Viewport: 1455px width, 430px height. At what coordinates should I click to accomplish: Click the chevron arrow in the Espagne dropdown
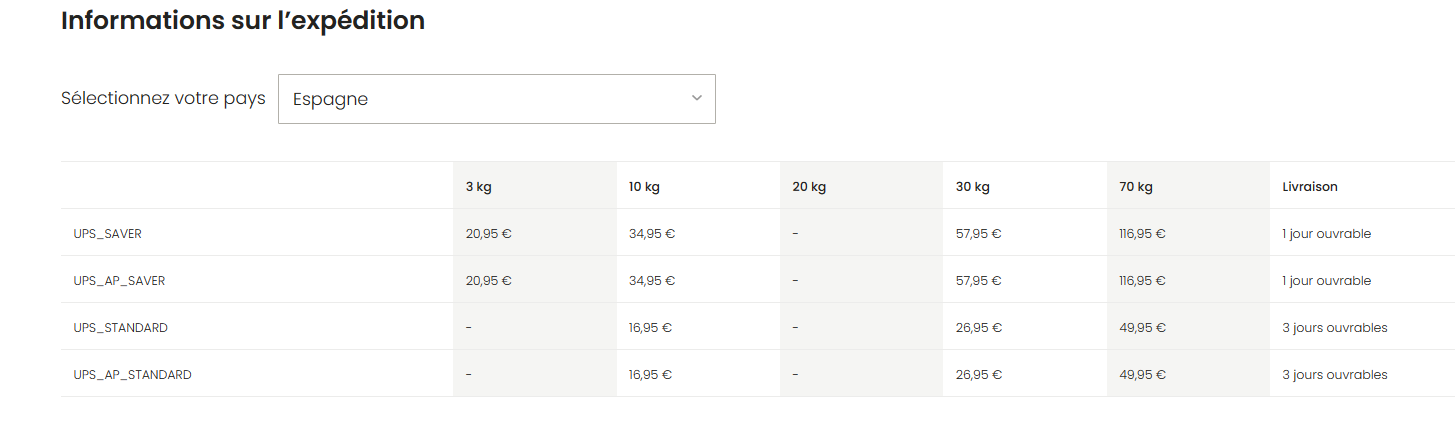click(x=697, y=98)
